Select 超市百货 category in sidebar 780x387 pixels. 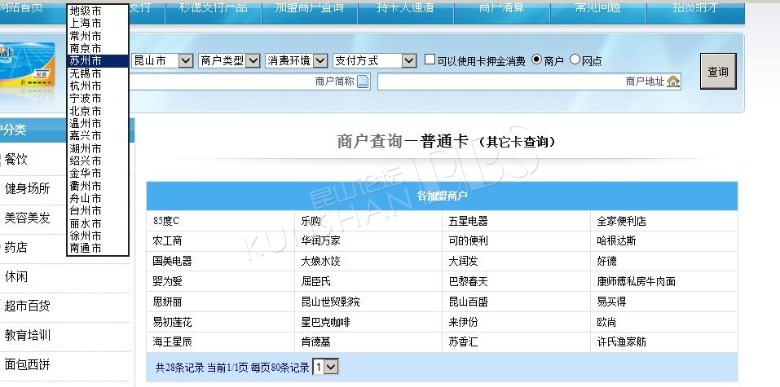(x=27, y=306)
